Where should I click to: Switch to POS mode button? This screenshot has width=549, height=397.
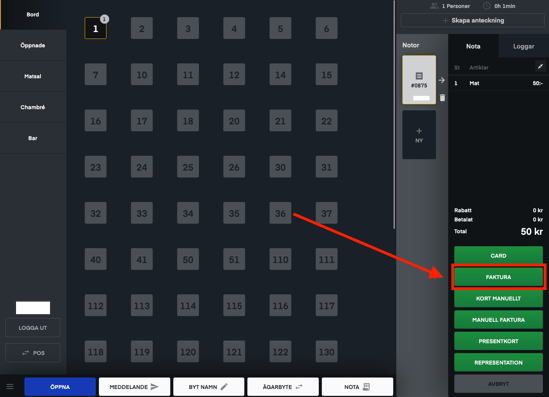pyautogui.click(x=33, y=353)
